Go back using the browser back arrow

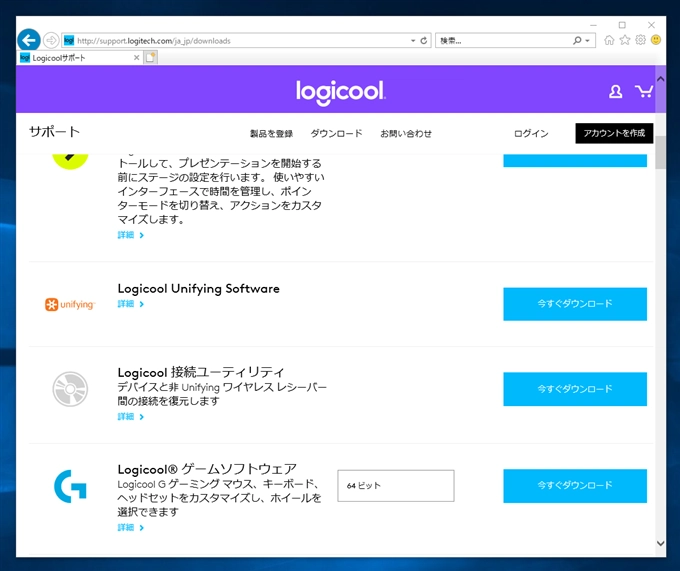[x=29, y=40]
